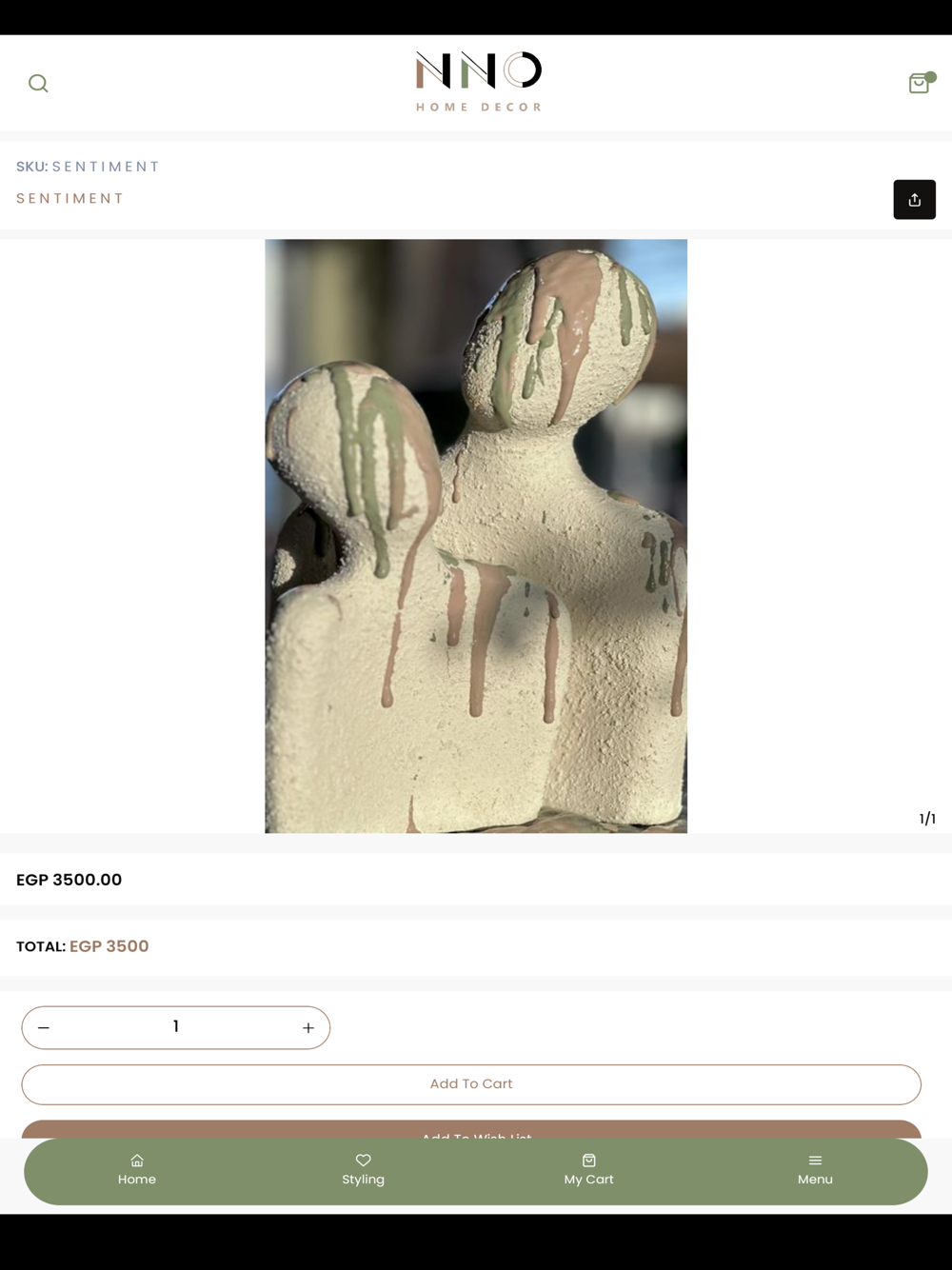This screenshot has height=1270, width=952.
Task: Click the SKU: SENTIMENT label
Action: 88,167
